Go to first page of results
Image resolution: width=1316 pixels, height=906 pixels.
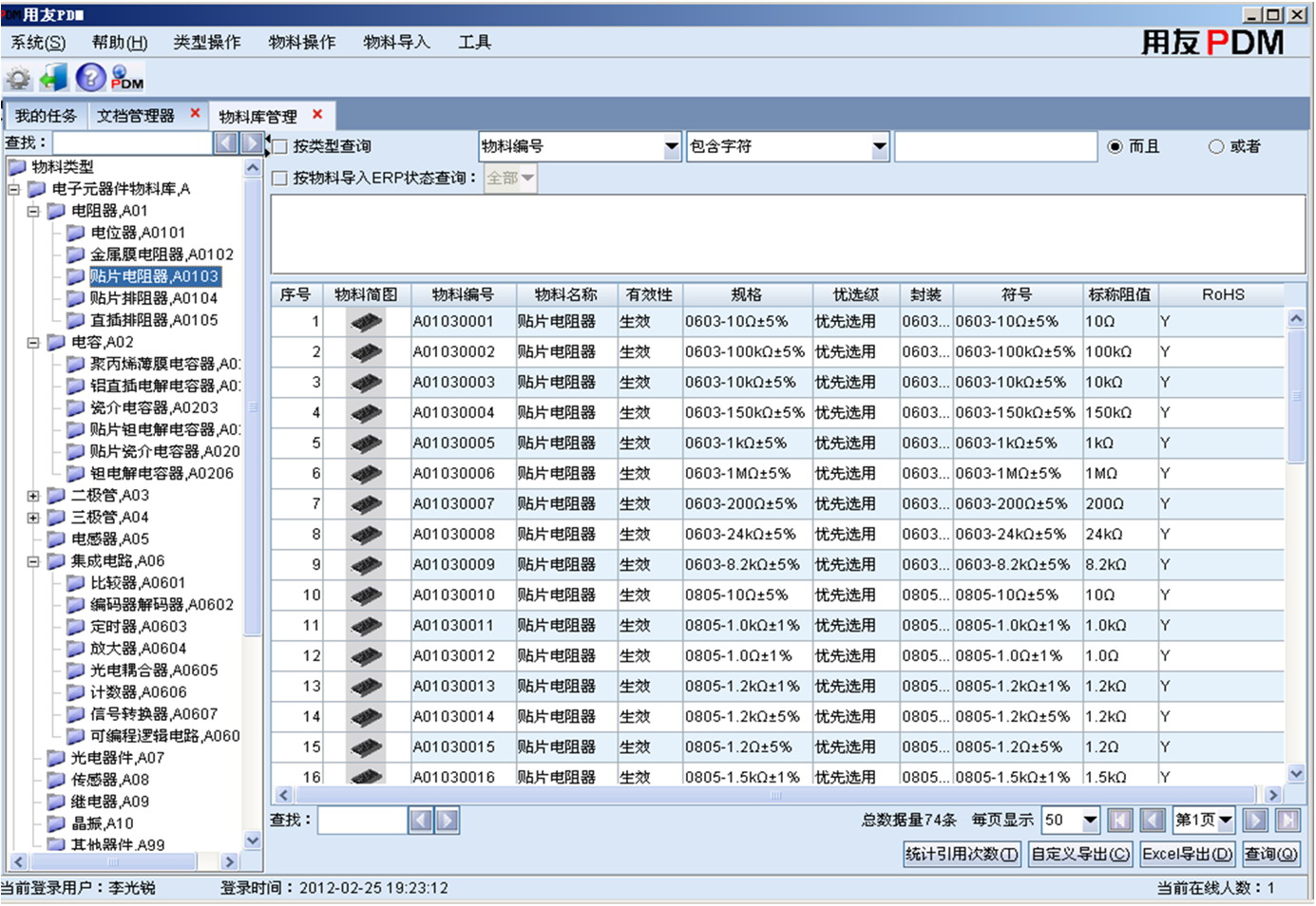pos(1120,820)
